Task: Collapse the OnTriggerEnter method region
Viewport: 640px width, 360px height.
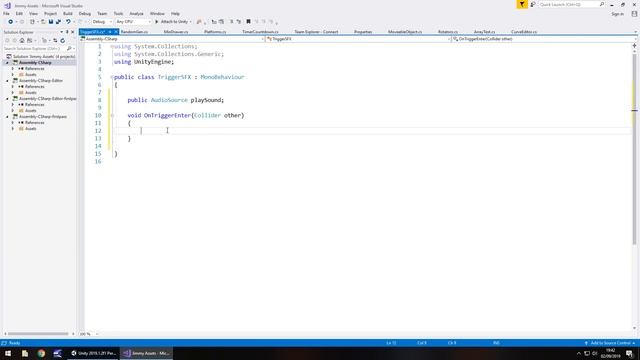Action: 112,116
